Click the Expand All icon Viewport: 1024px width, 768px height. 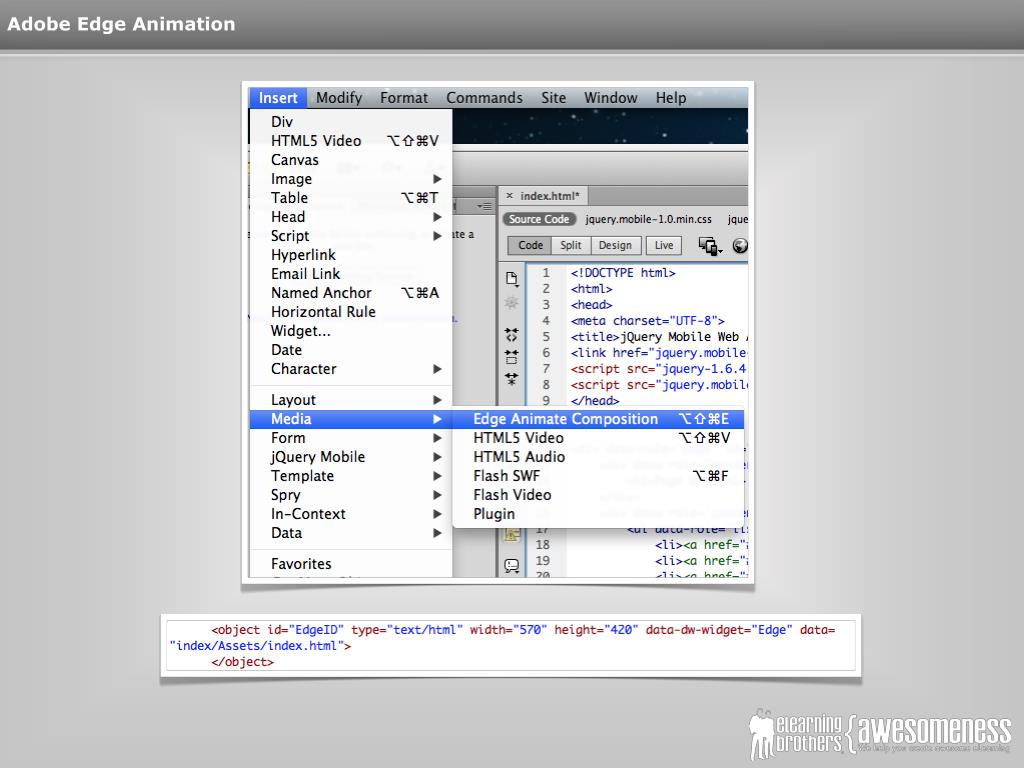[x=511, y=379]
